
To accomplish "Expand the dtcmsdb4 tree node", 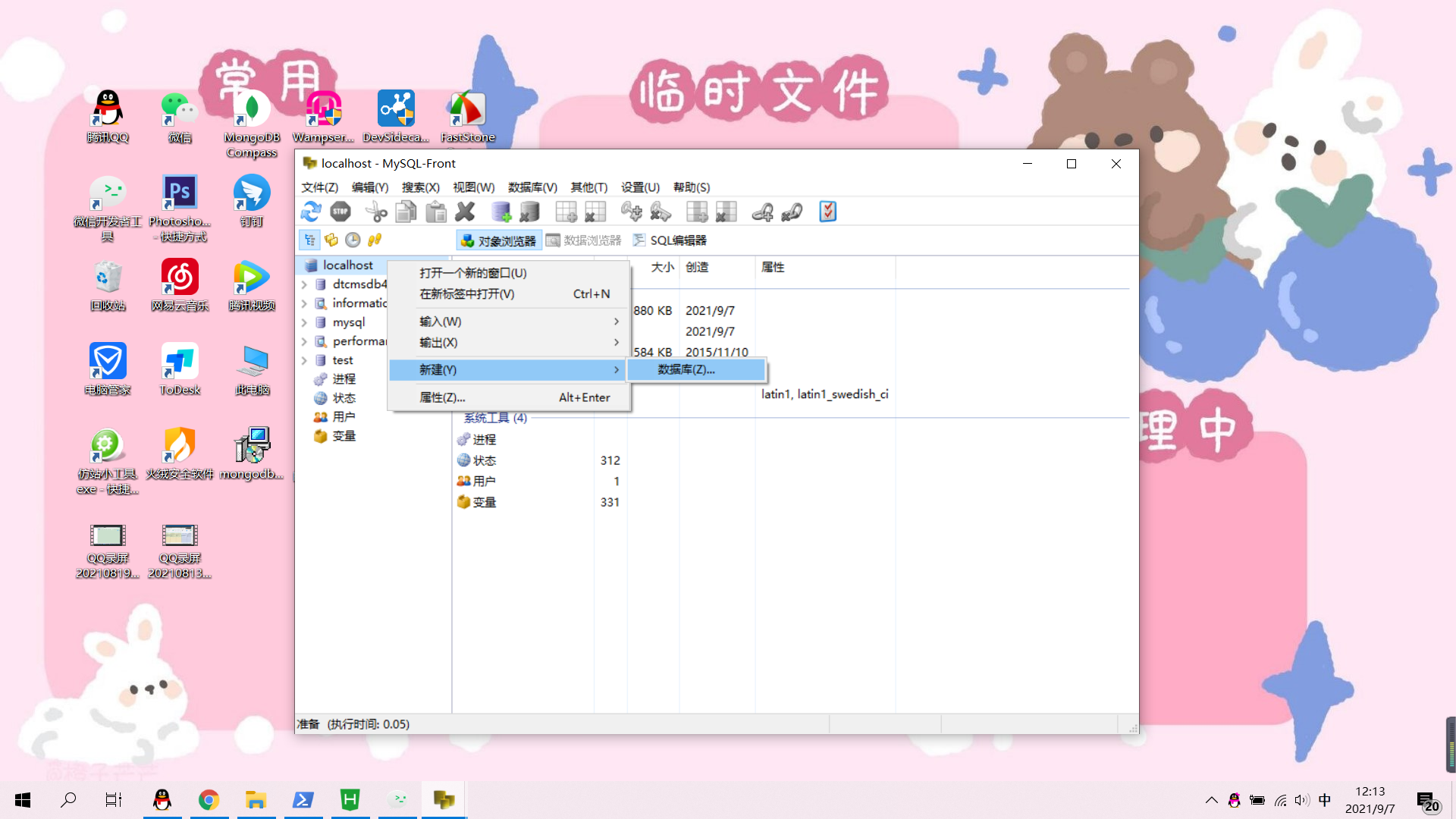I will [305, 284].
